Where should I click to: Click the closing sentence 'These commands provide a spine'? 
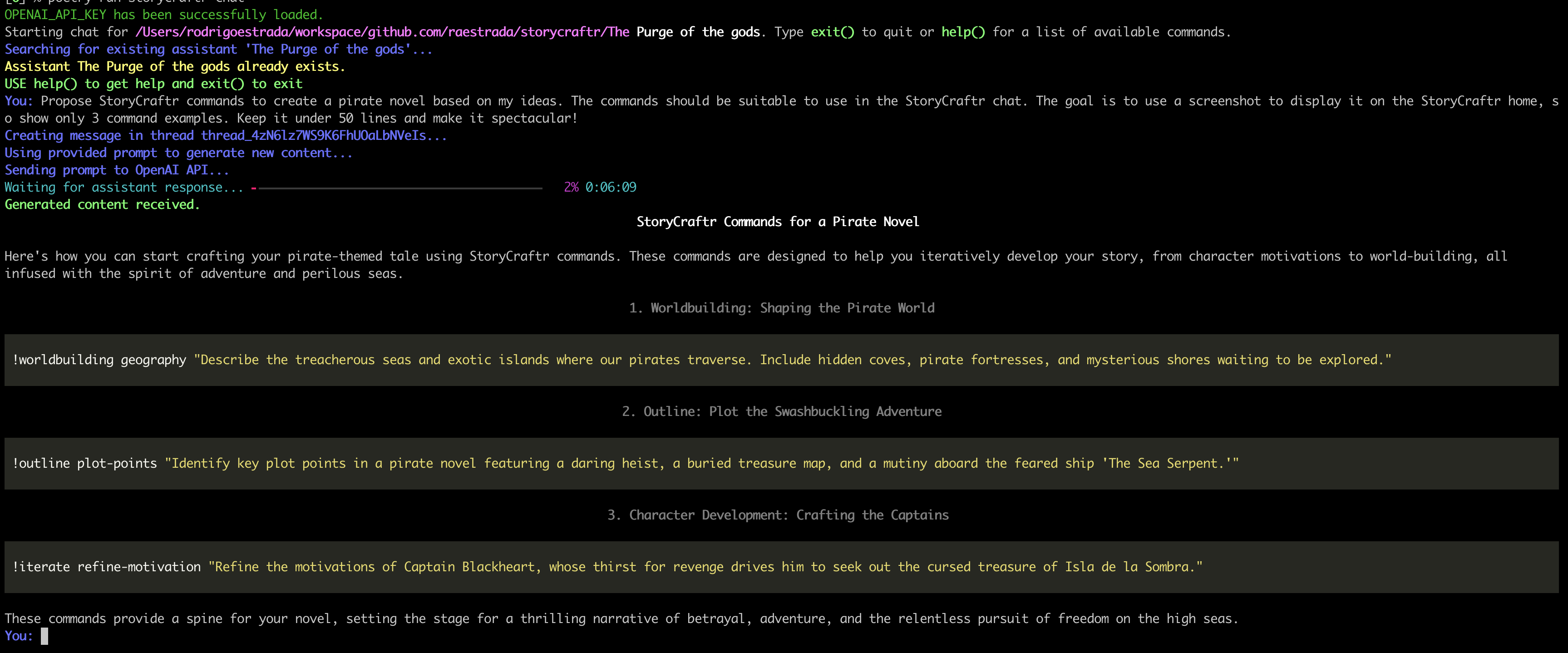coord(621,619)
